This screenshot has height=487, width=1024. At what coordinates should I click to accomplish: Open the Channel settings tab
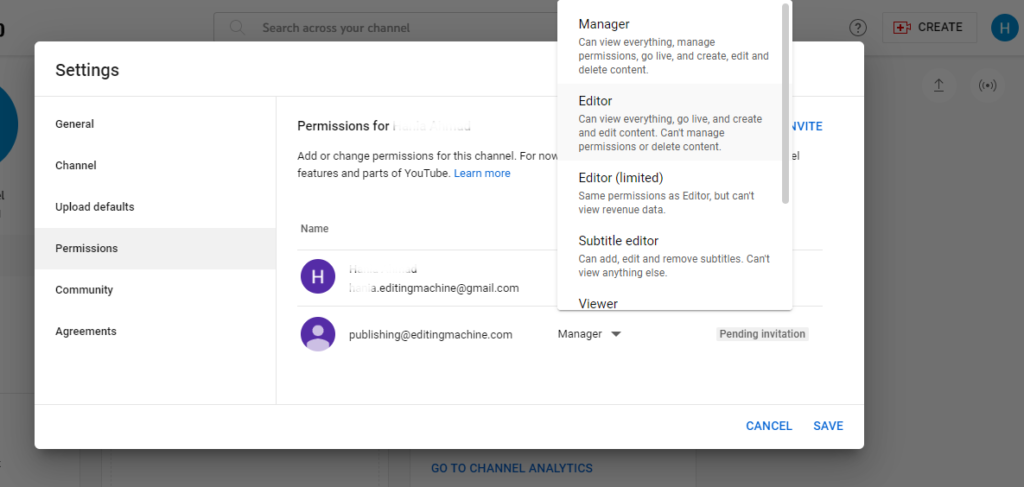(x=155, y=166)
